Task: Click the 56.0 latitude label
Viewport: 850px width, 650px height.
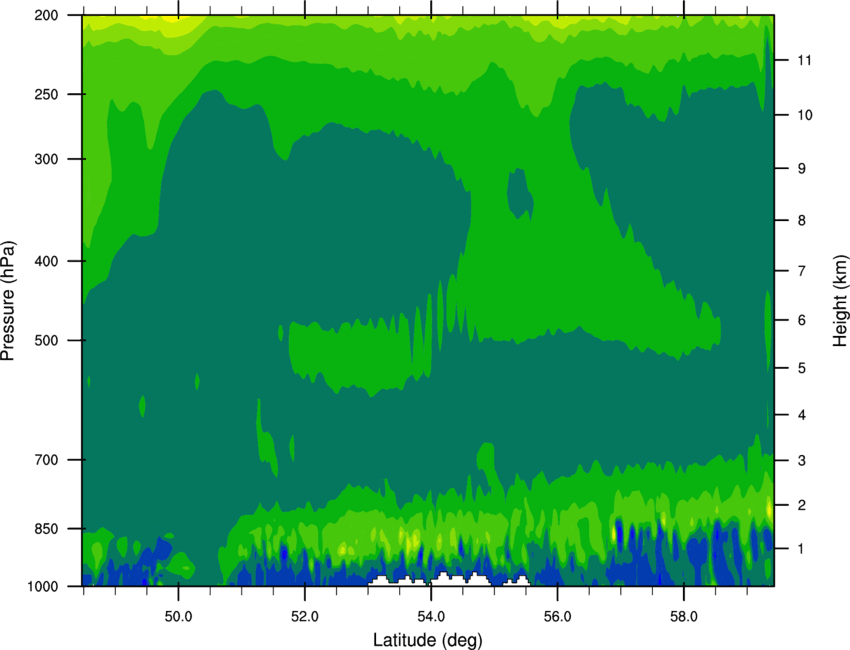Action: click(557, 617)
